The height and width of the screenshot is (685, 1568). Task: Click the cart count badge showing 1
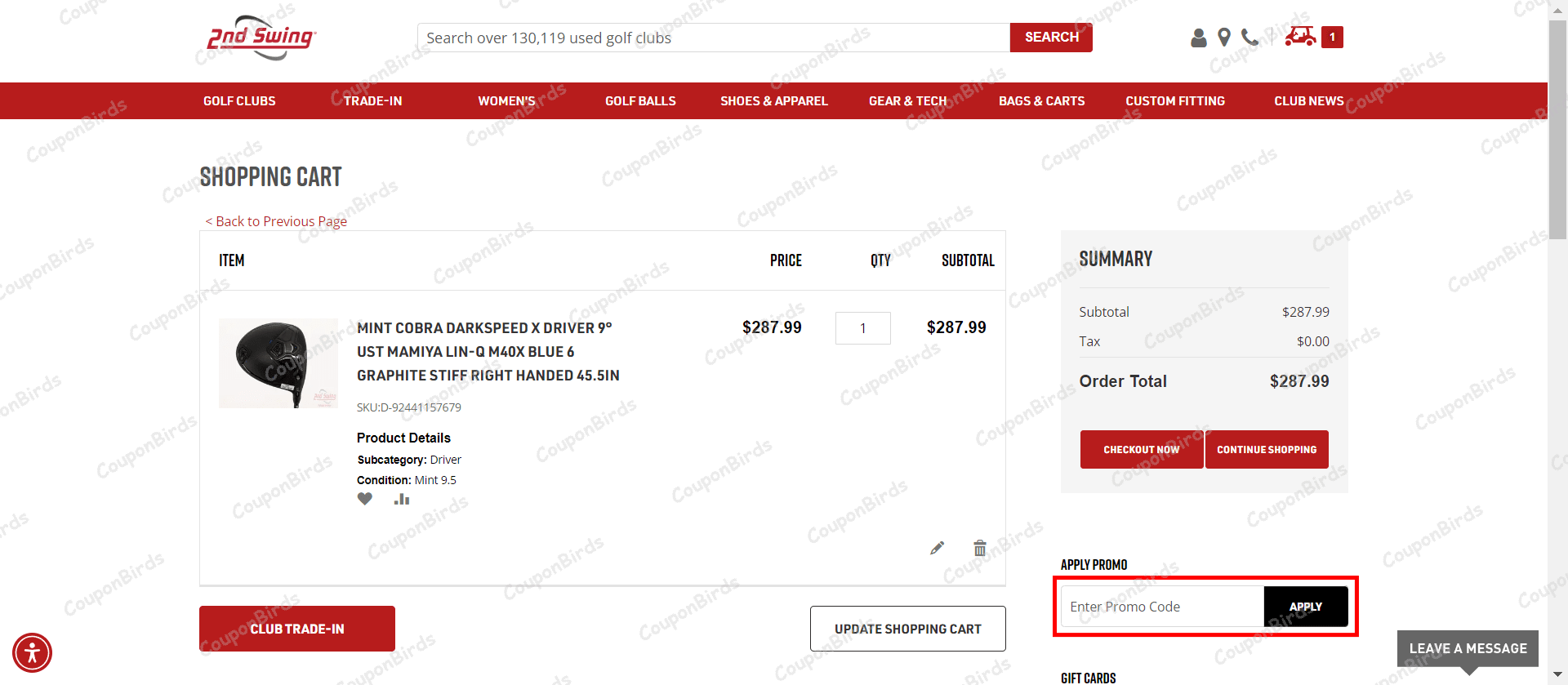pyautogui.click(x=1332, y=37)
